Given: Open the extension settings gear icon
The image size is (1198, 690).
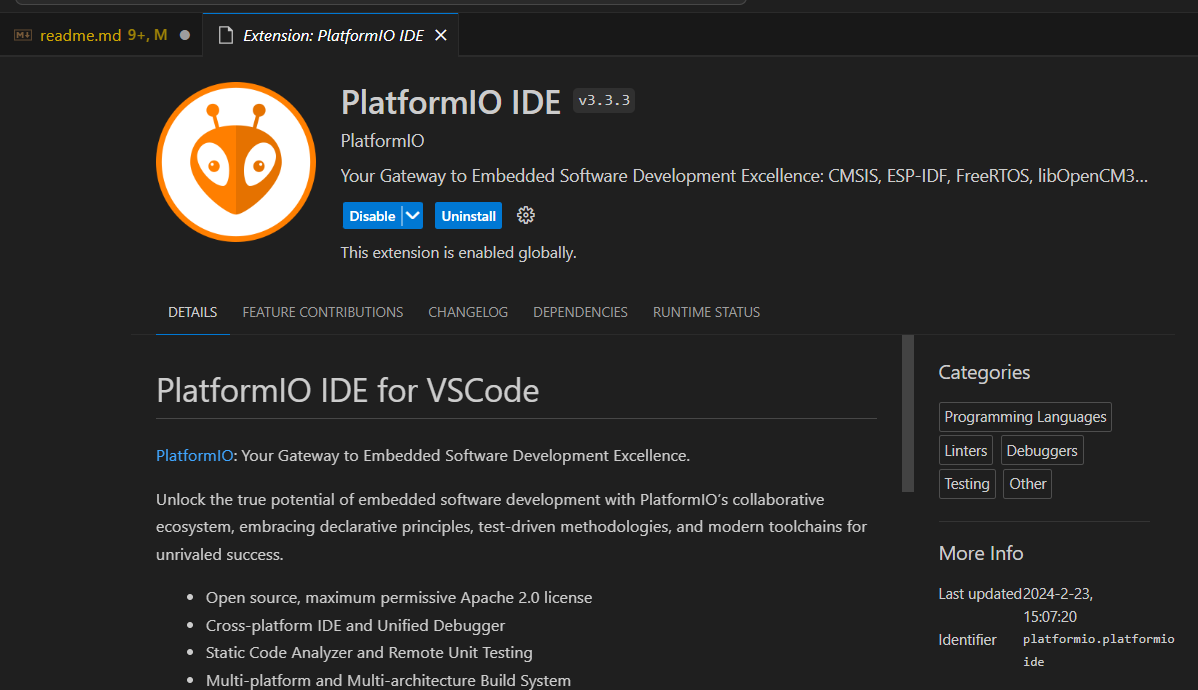Looking at the screenshot, I should tap(526, 215).
